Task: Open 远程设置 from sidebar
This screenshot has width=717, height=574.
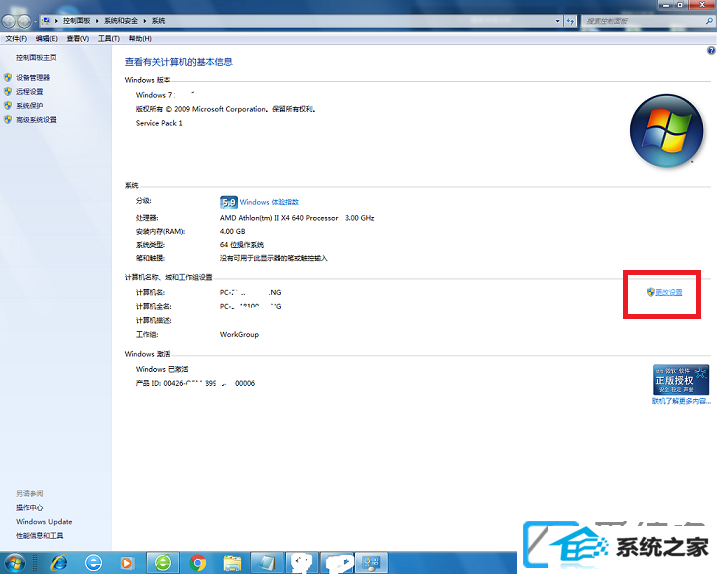Action: pos(30,92)
